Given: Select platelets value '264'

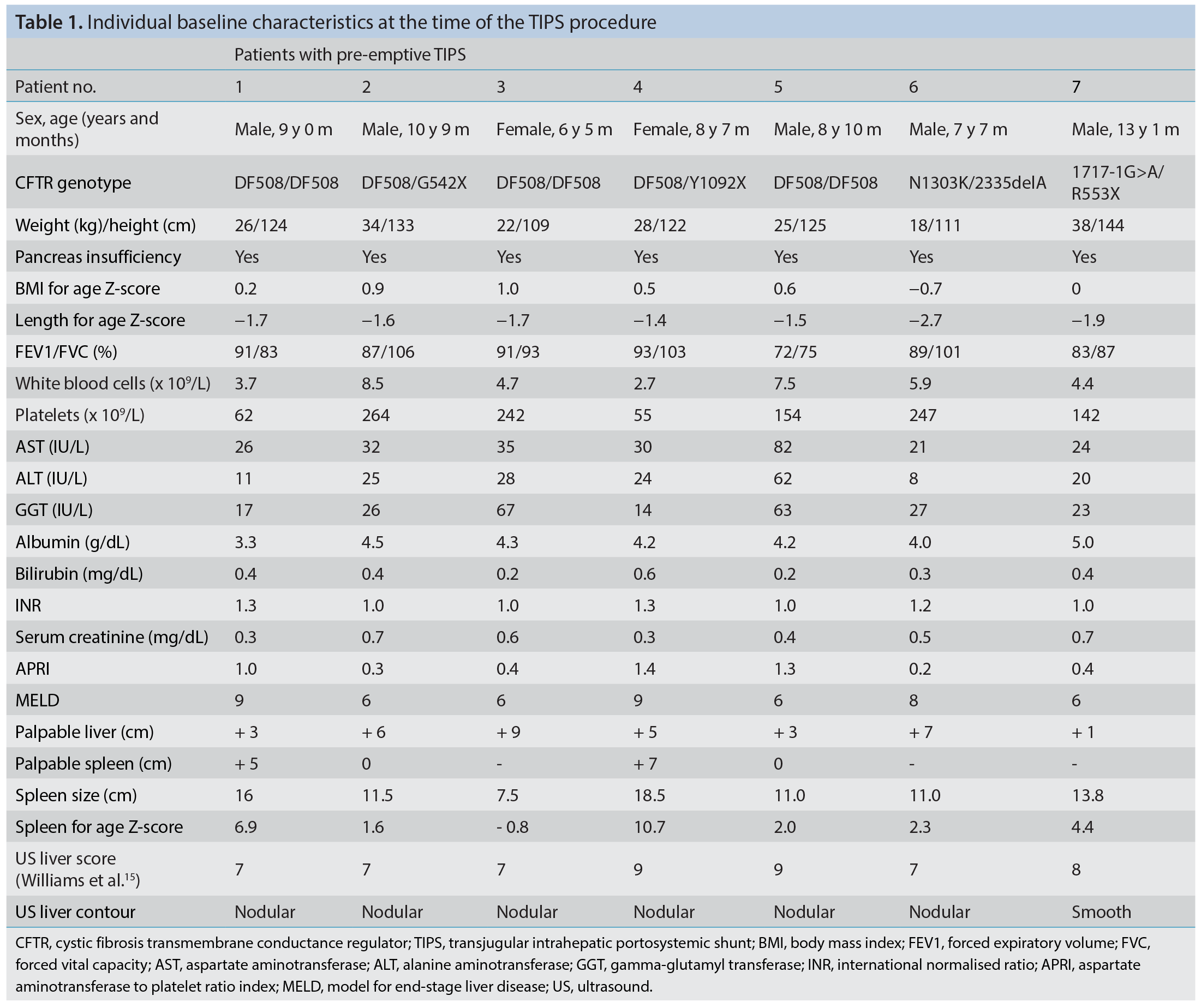Looking at the screenshot, I should coord(375,415).
